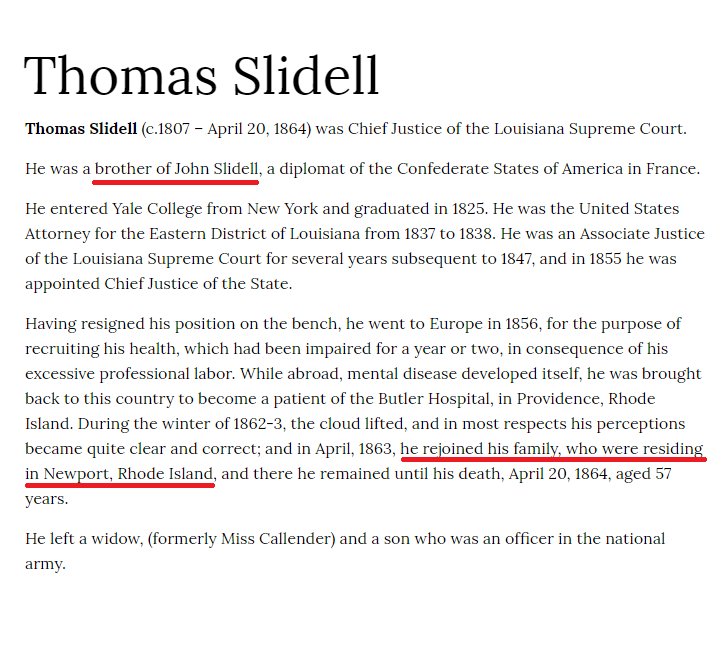Image resolution: width=725 pixels, height=654 pixels.
Task: Click the Thomas Slidell page title
Action: pos(202,75)
